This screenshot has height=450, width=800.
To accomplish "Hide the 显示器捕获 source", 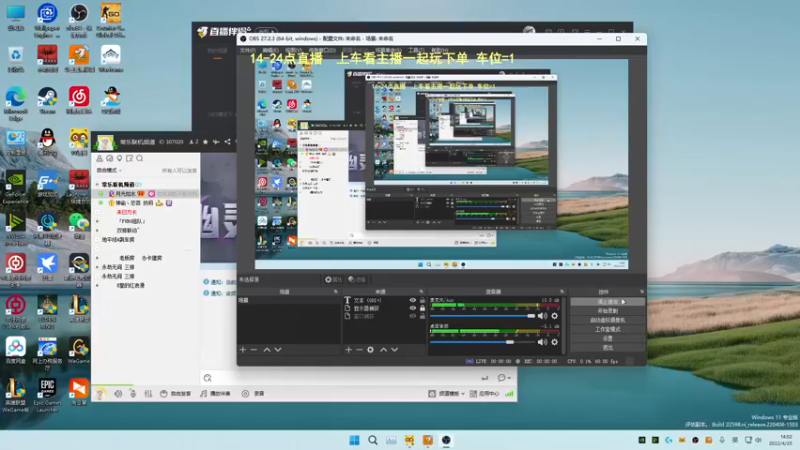I will 412,308.
